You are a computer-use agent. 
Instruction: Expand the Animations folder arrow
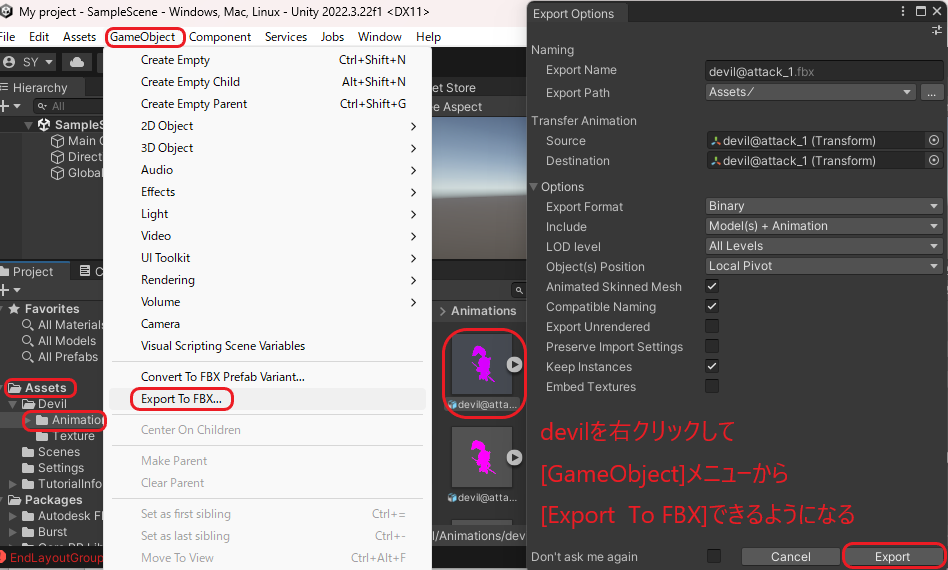(x=28, y=420)
